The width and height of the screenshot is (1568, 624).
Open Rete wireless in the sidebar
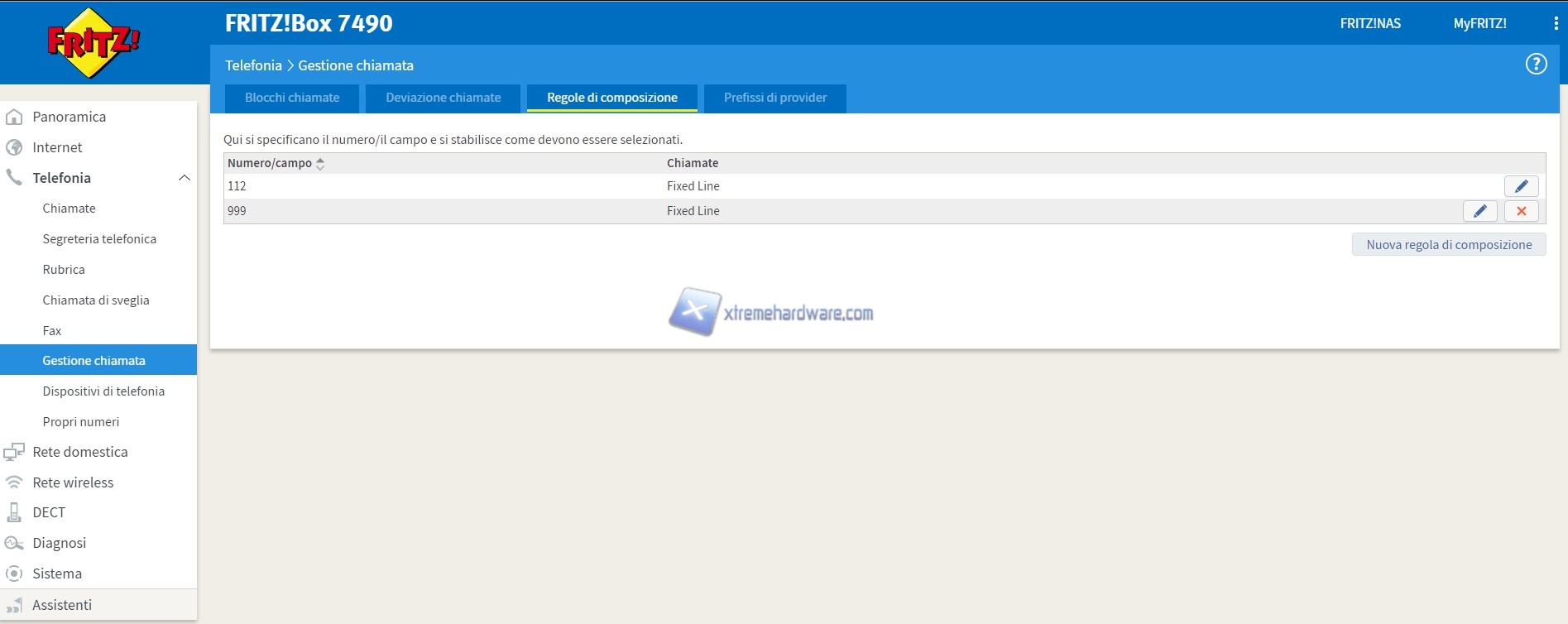coord(73,482)
